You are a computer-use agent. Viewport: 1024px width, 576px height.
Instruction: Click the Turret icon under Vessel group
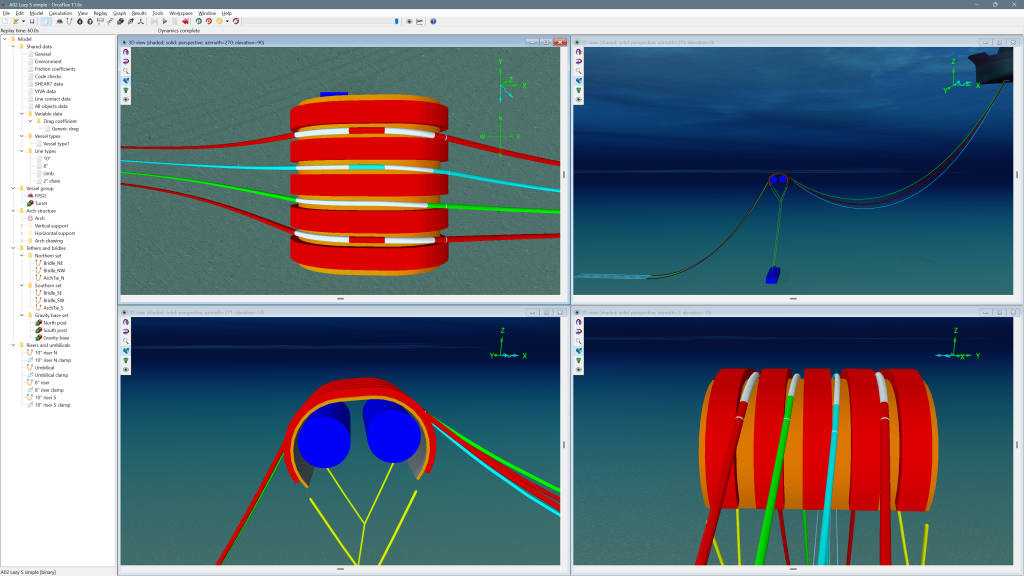click(42, 203)
